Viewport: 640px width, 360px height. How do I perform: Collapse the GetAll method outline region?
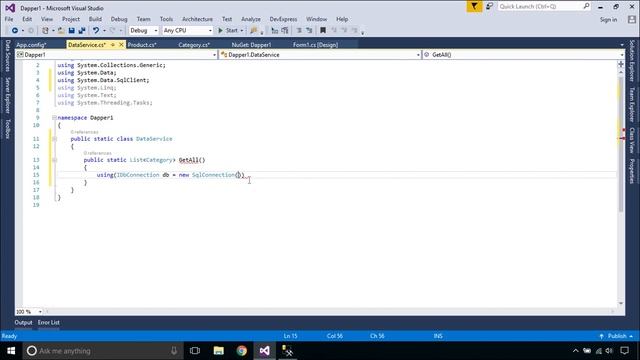point(55,160)
